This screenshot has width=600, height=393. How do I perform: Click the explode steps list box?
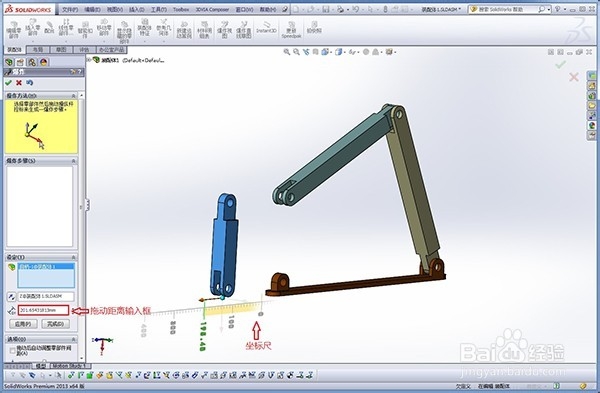click(39, 207)
